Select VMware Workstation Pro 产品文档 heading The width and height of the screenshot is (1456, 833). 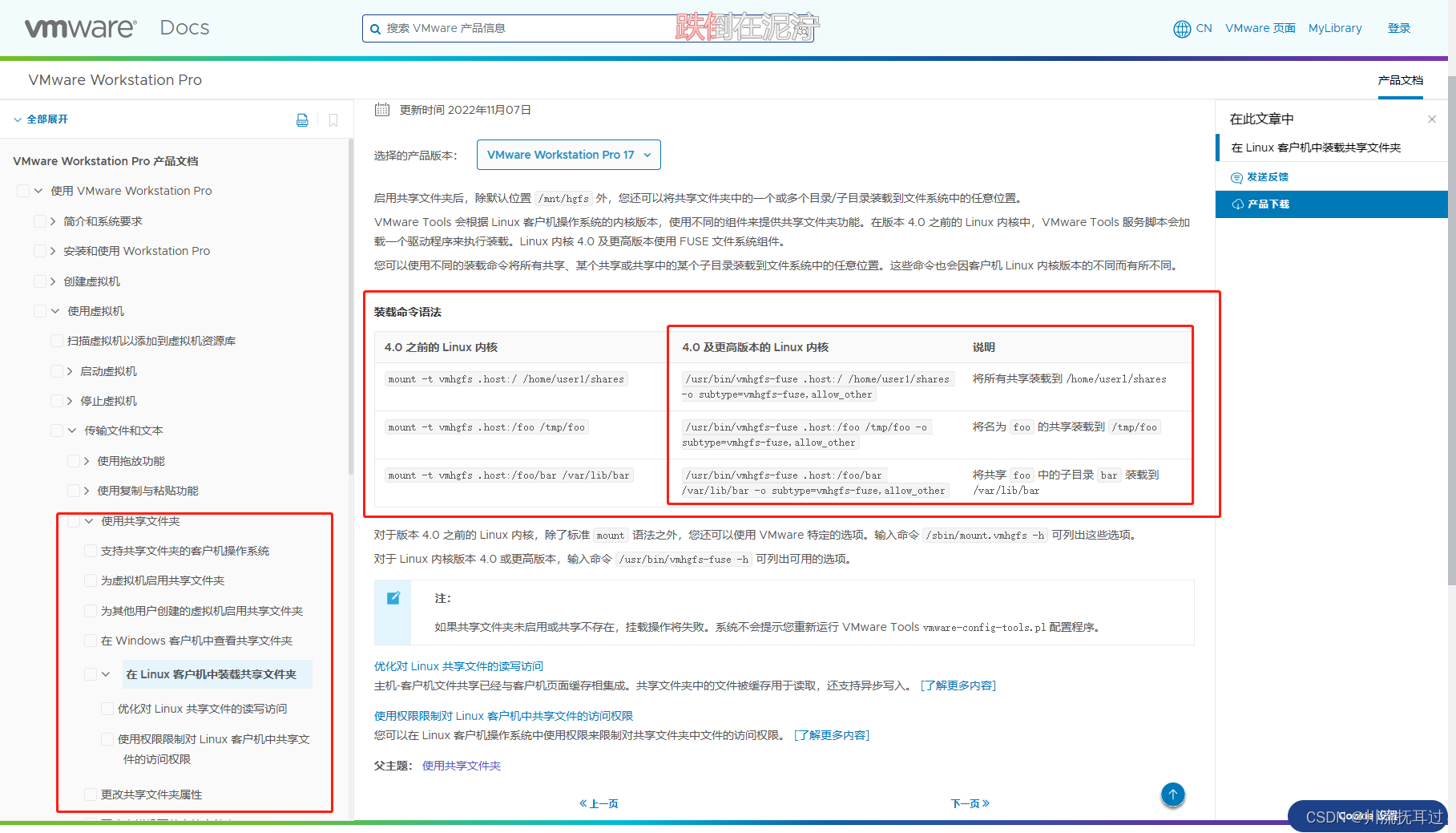(x=106, y=161)
